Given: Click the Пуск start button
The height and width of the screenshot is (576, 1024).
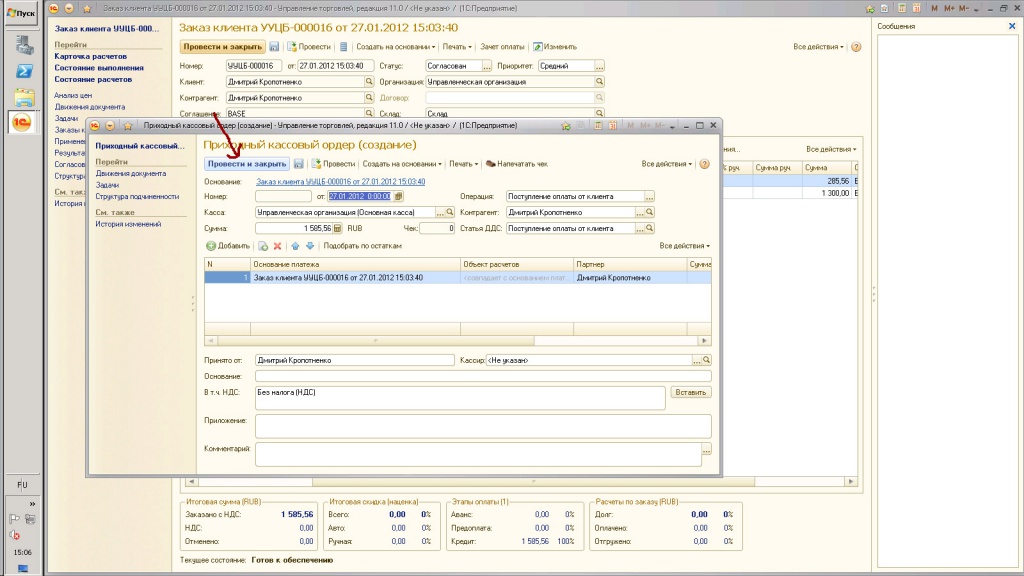Looking at the screenshot, I should pyautogui.click(x=22, y=12).
